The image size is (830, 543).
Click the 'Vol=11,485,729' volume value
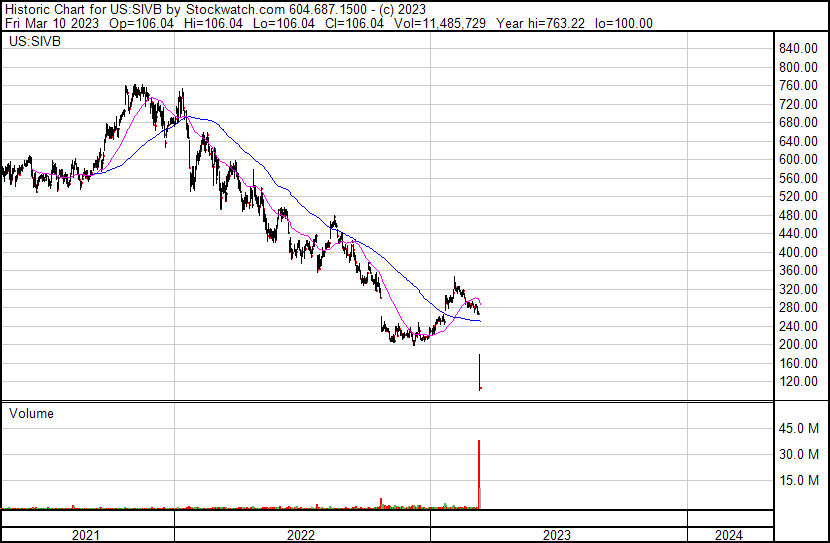pyautogui.click(x=440, y=23)
